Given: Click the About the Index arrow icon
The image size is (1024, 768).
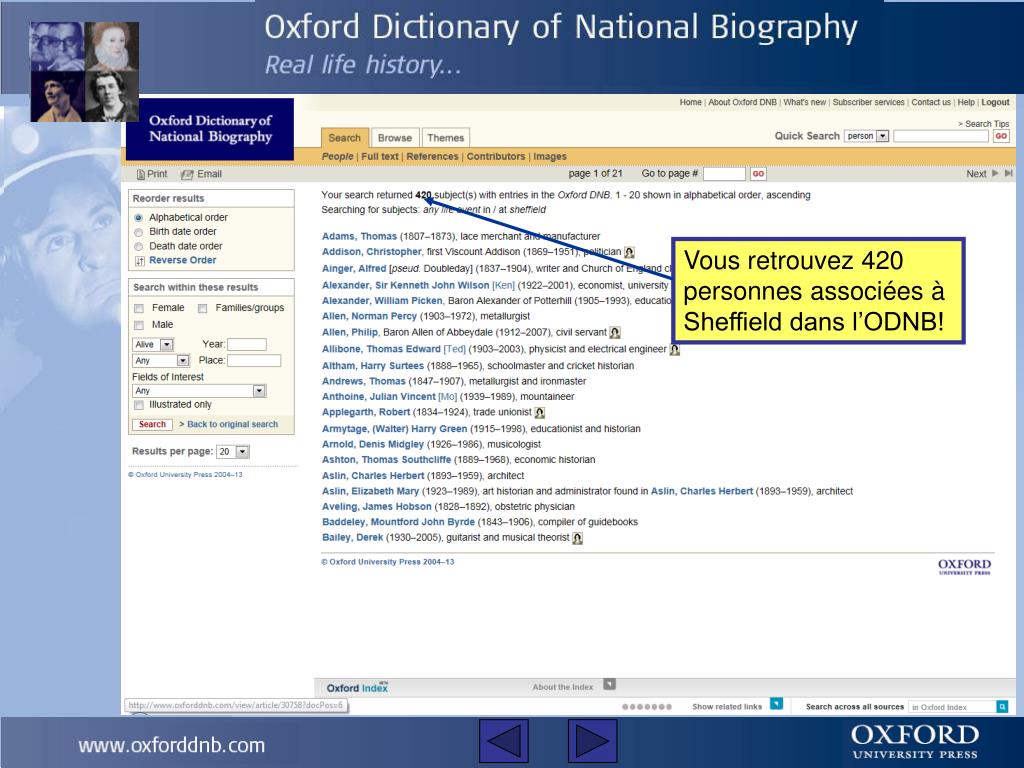Looking at the screenshot, I should tap(609, 684).
